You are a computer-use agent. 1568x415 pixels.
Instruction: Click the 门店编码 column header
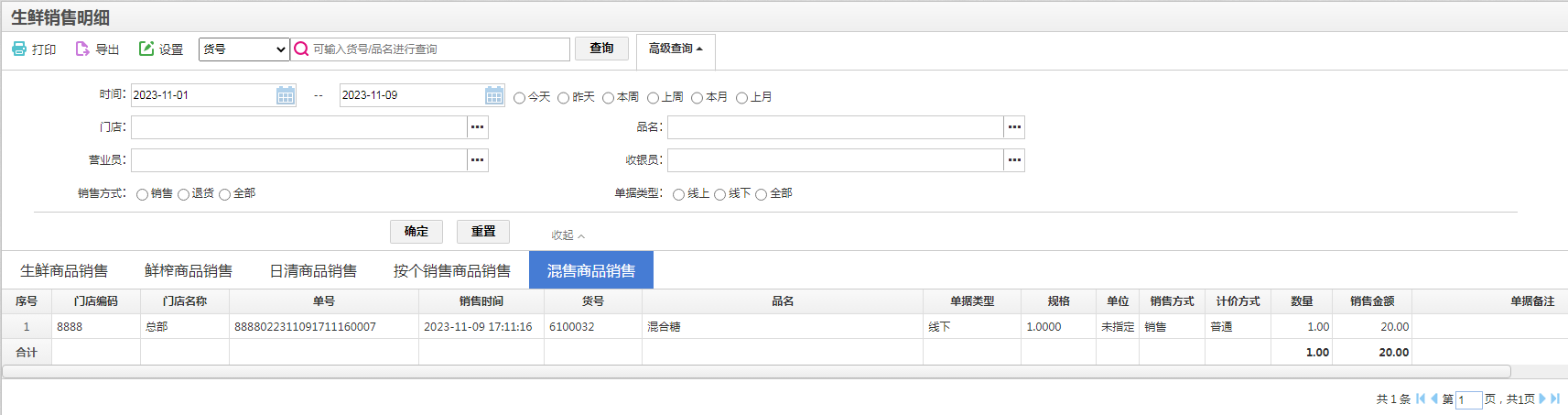96,301
